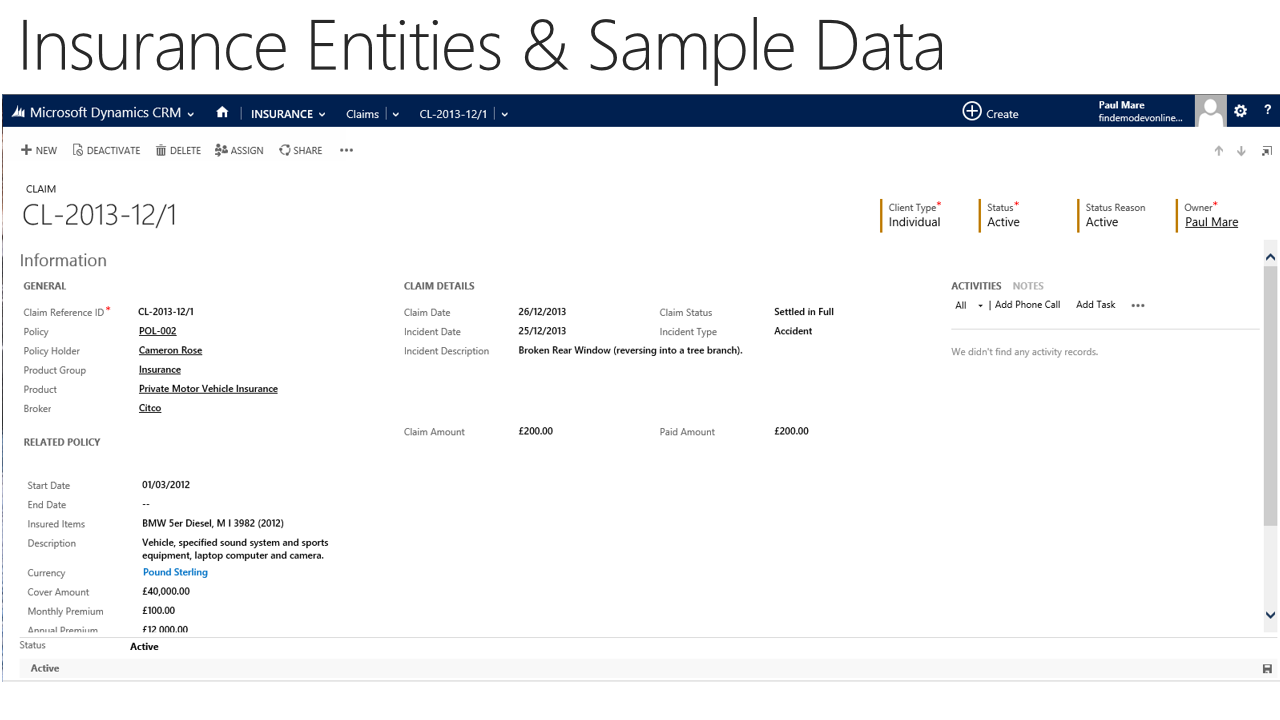Switch to the Notes tab
This screenshot has width=1280, height=720.
click(x=1027, y=286)
